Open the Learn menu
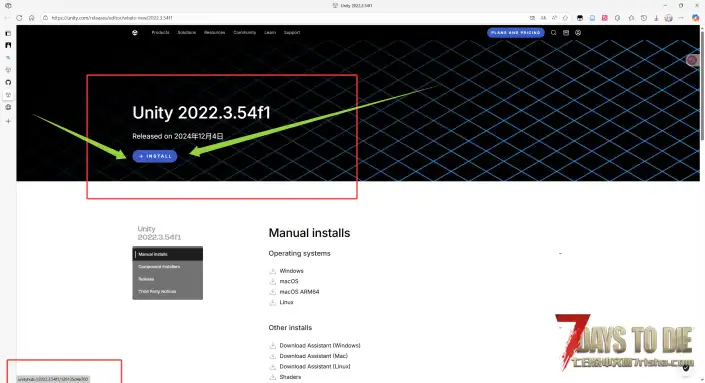Viewport: 705px width, 383px height. 270,32
